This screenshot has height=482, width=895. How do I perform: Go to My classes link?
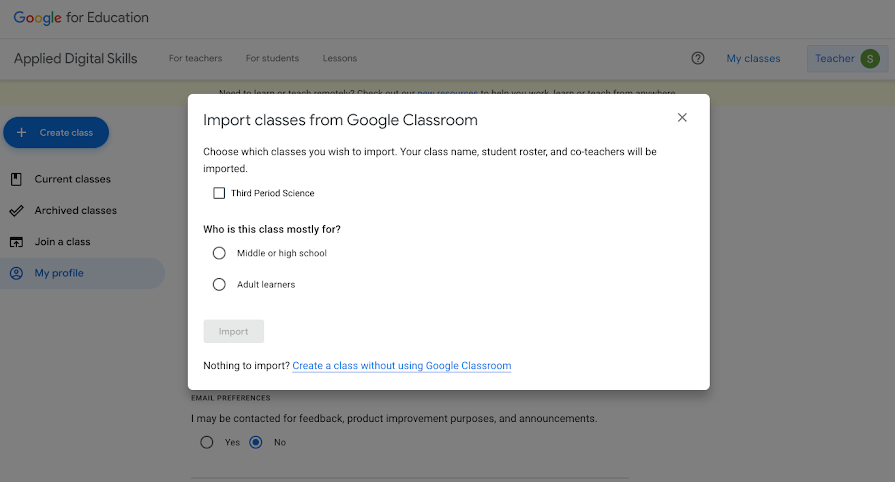click(753, 58)
